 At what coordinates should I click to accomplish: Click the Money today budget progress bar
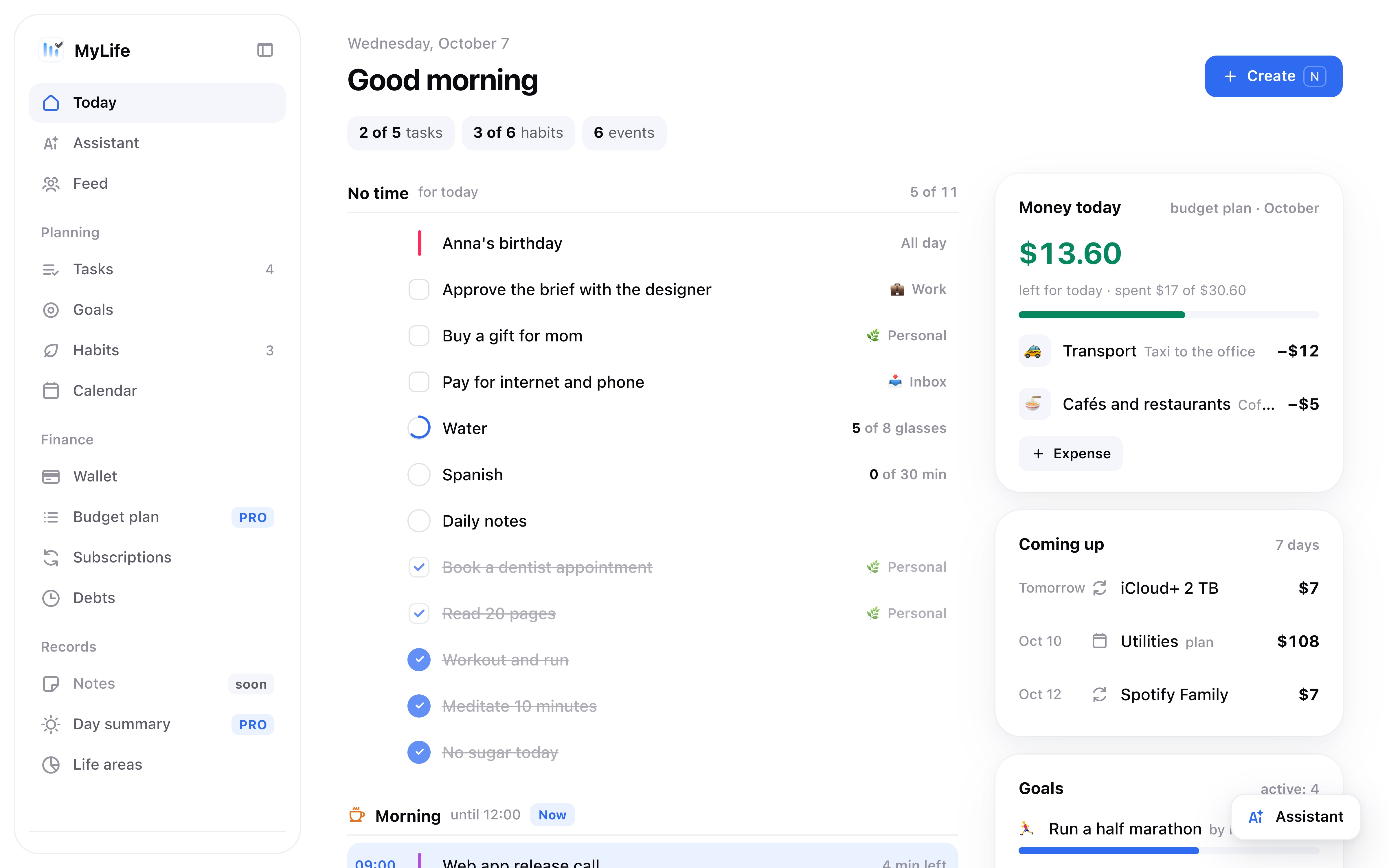point(1168,315)
